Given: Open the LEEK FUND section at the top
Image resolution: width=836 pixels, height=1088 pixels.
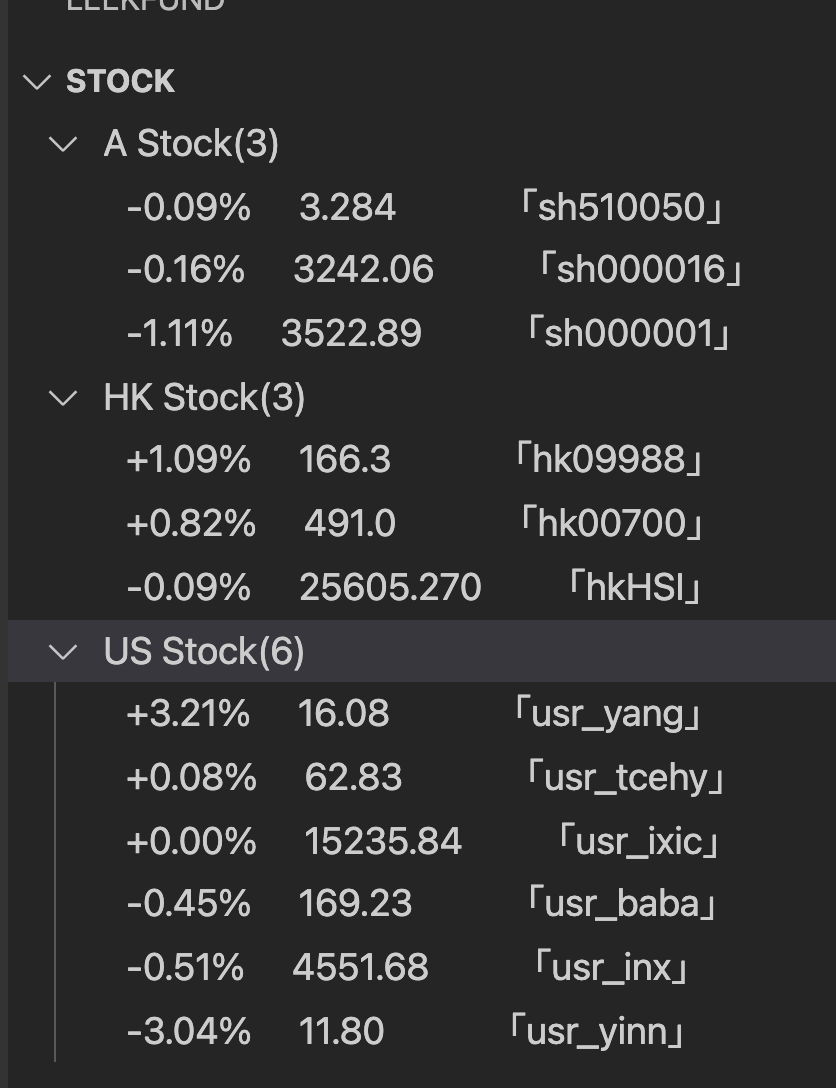Looking at the screenshot, I should [145, 8].
